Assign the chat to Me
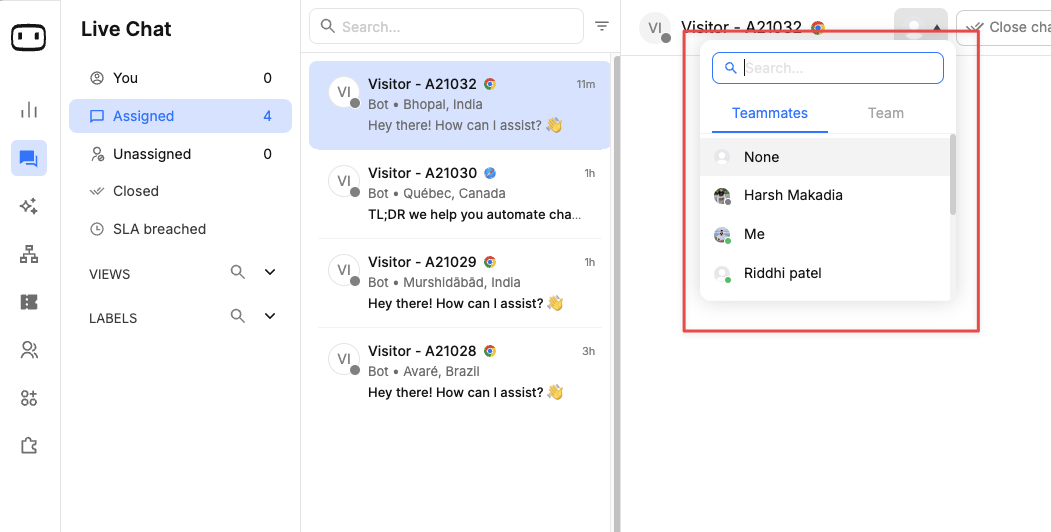This screenshot has height=532, width=1051. pyautogui.click(x=825, y=235)
